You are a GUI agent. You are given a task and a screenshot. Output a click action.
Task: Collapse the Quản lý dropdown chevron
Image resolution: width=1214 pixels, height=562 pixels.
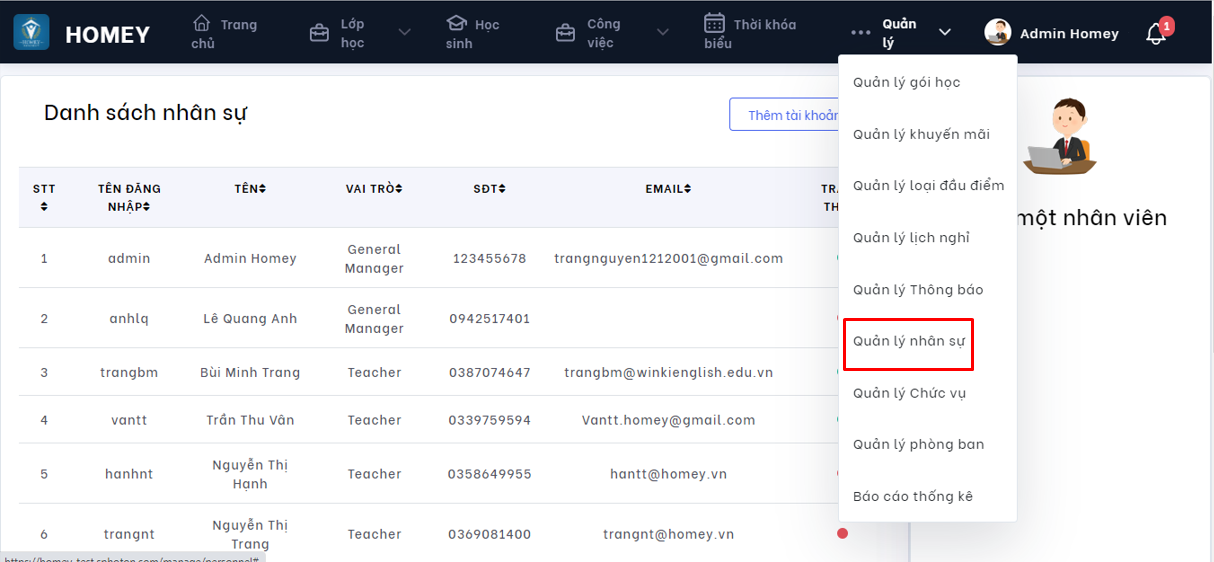pyautogui.click(x=945, y=33)
